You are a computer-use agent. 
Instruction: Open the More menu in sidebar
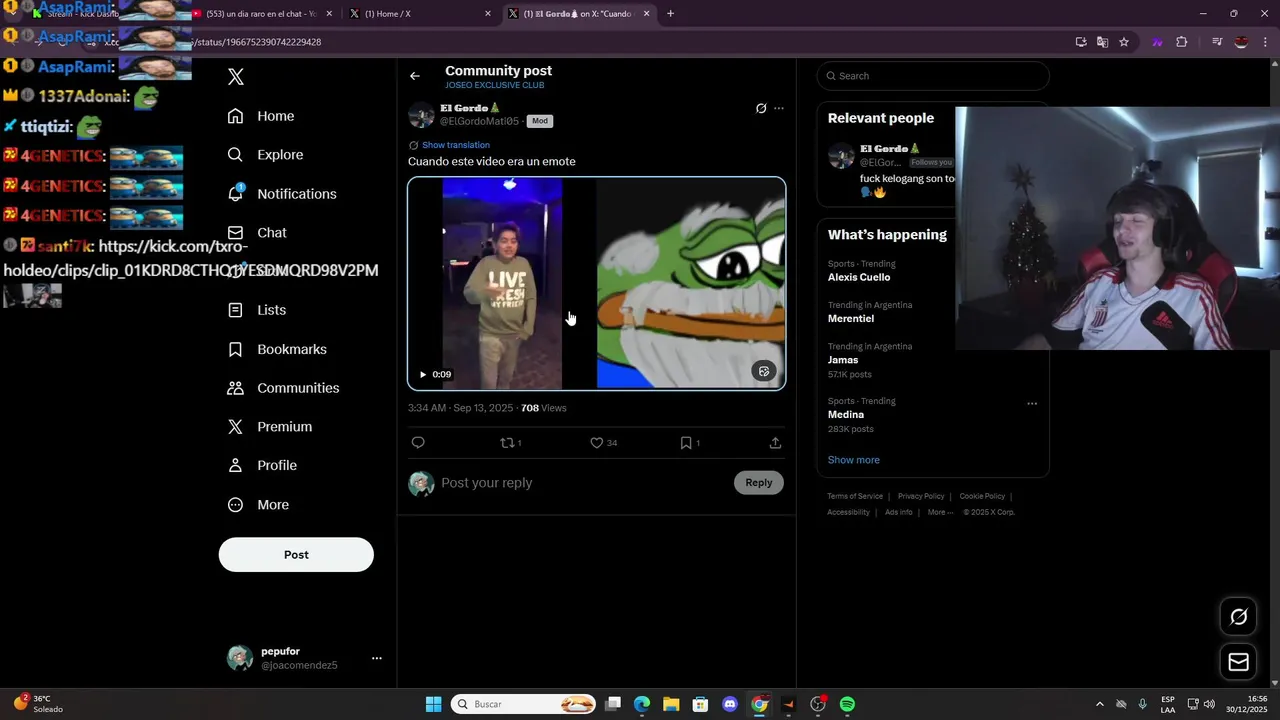pyautogui.click(x=258, y=505)
